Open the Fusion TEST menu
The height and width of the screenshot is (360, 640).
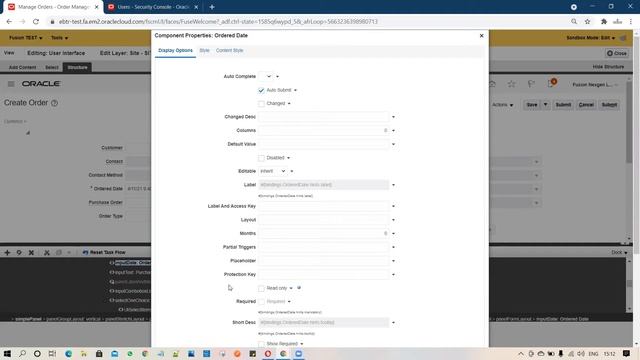coord(25,38)
